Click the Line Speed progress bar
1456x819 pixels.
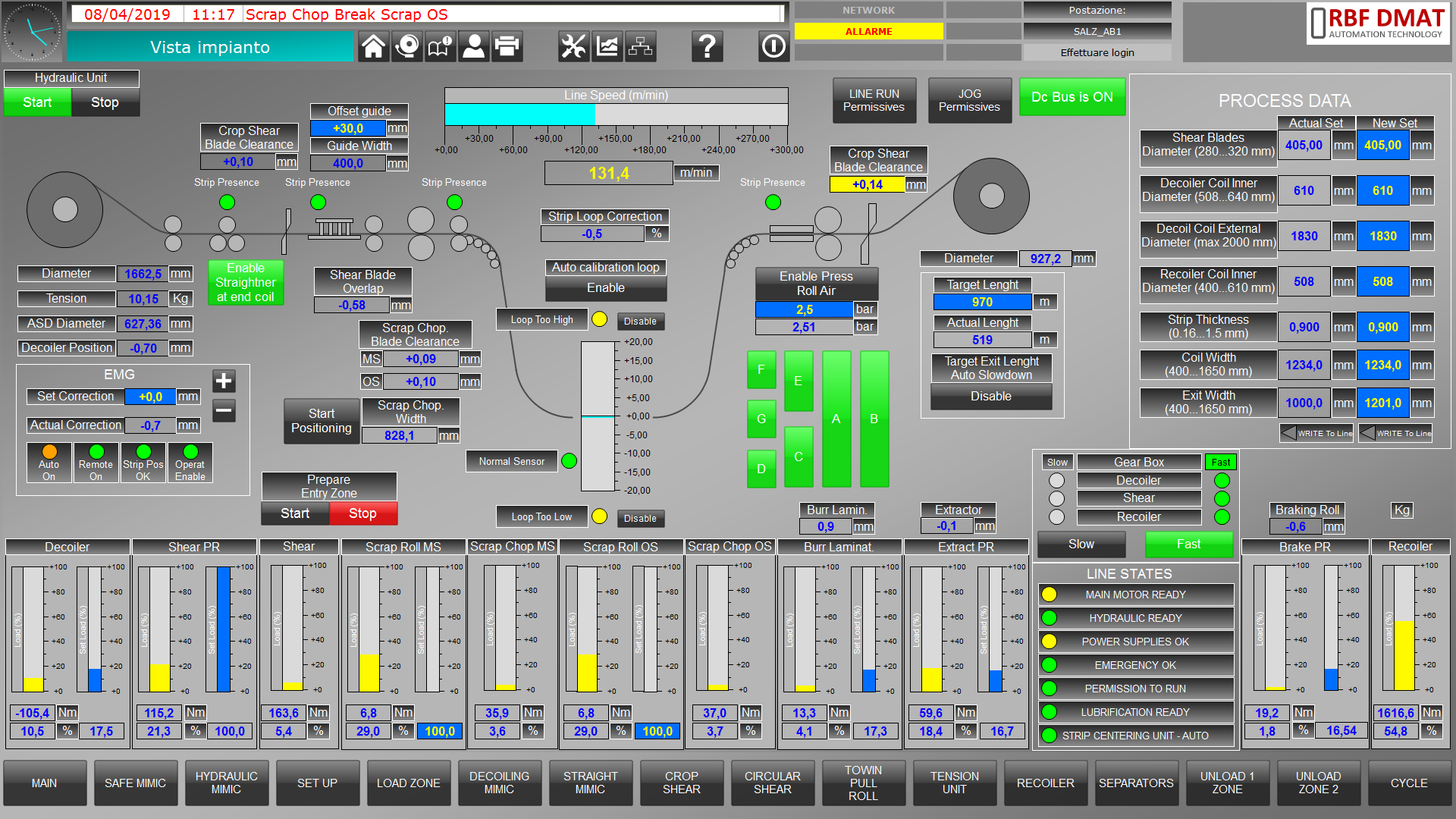pyautogui.click(x=617, y=114)
